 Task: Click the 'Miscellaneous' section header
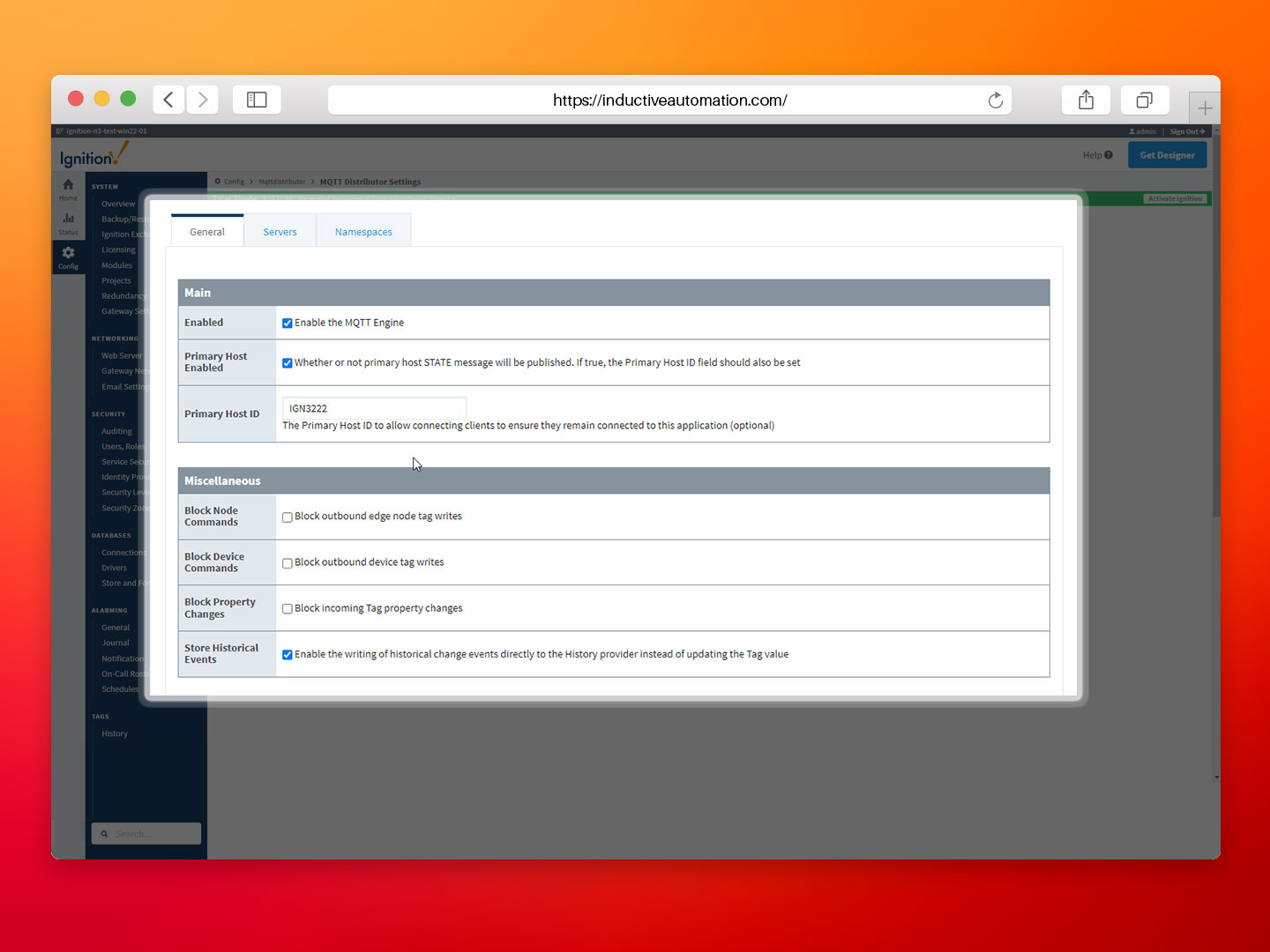pyautogui.click(x=614, y=480)
